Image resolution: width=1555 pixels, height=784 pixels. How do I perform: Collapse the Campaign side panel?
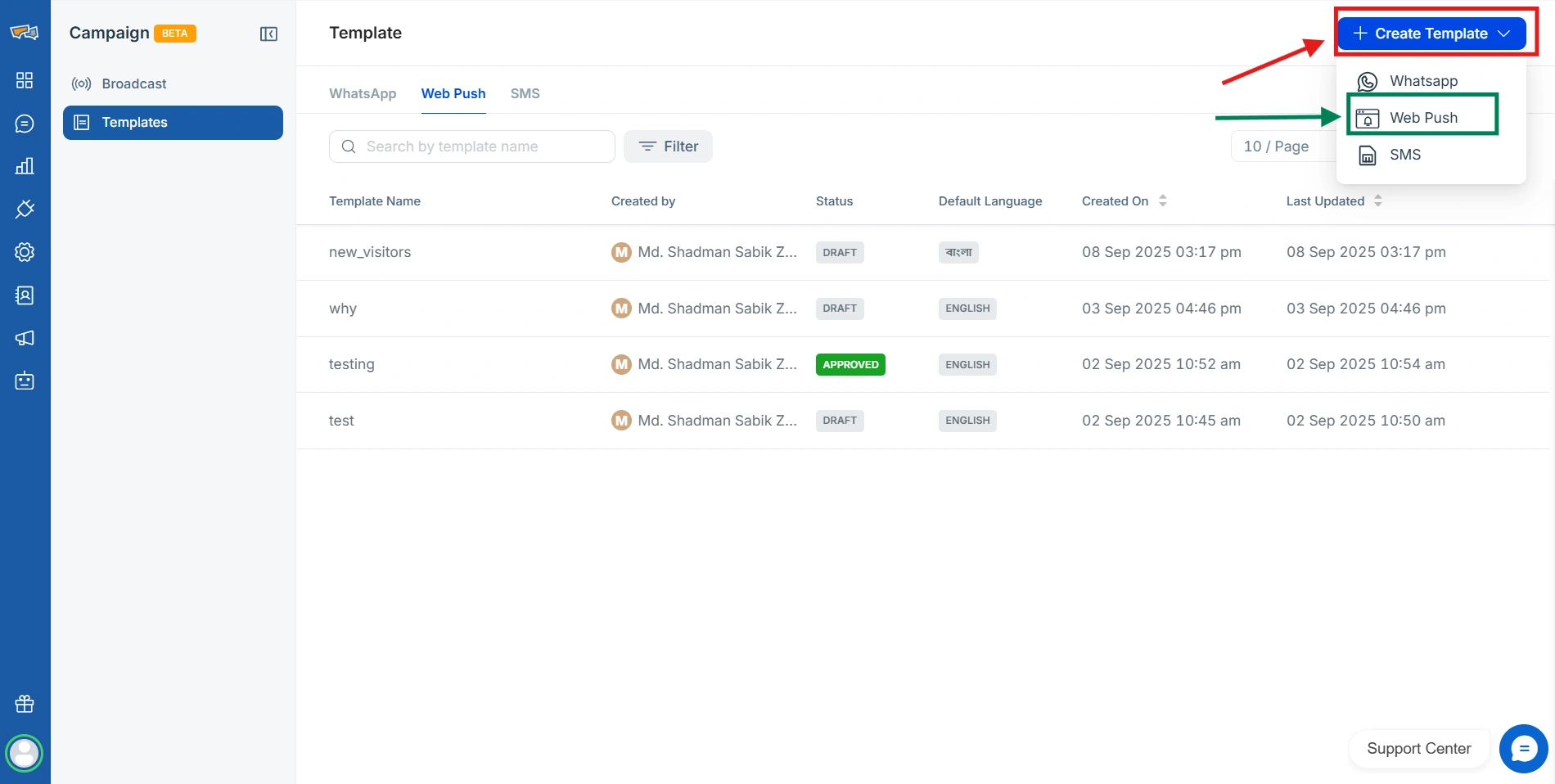[268, 34]
